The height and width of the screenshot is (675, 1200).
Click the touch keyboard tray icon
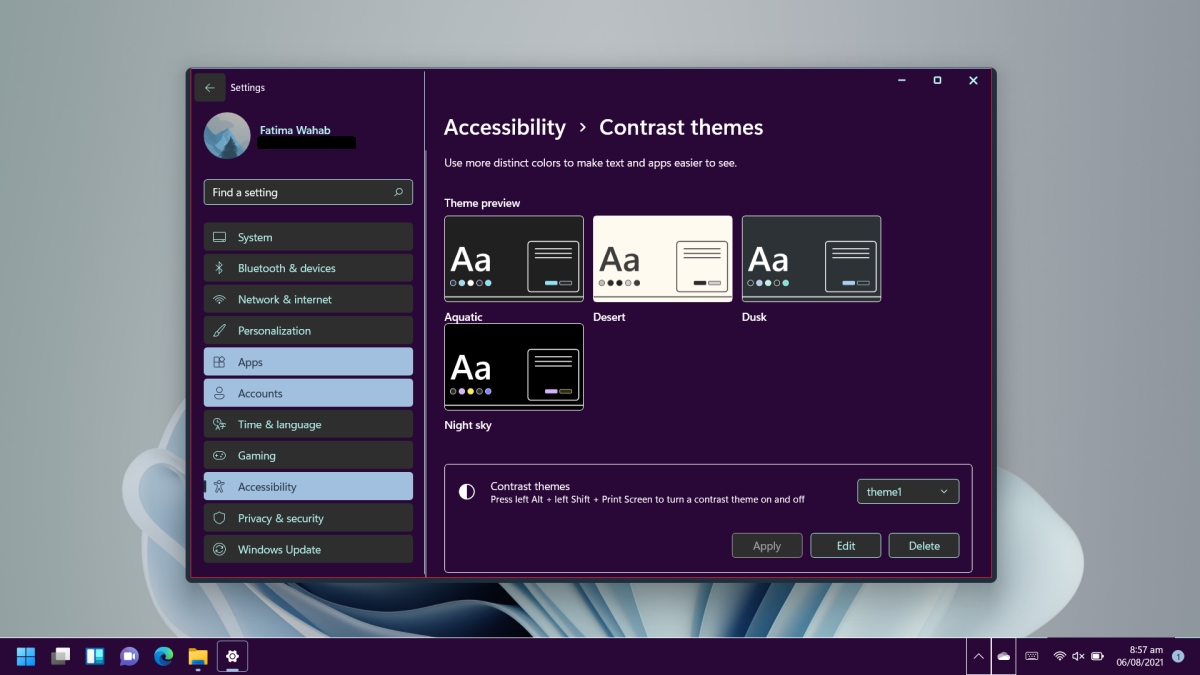click(x=1031, y=656)
